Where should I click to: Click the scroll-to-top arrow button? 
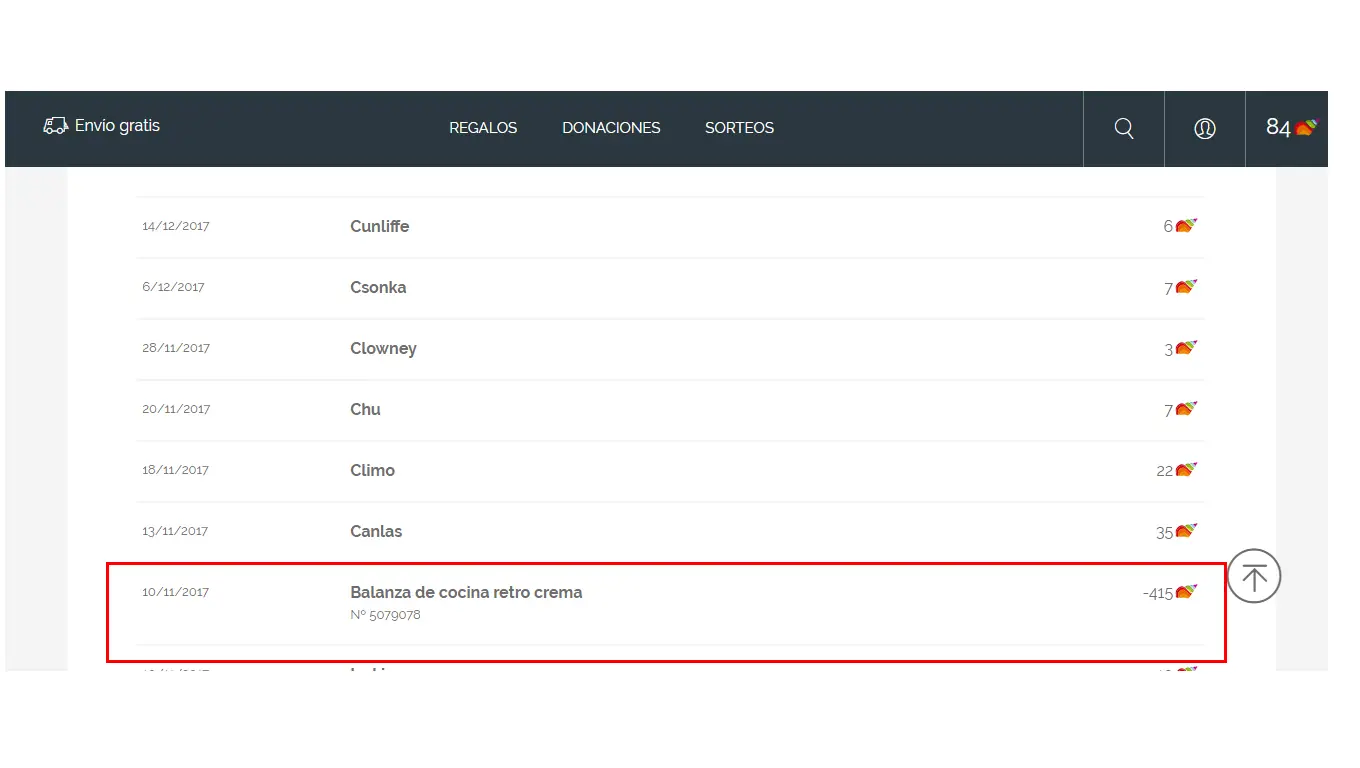[x=1254, y=576]
